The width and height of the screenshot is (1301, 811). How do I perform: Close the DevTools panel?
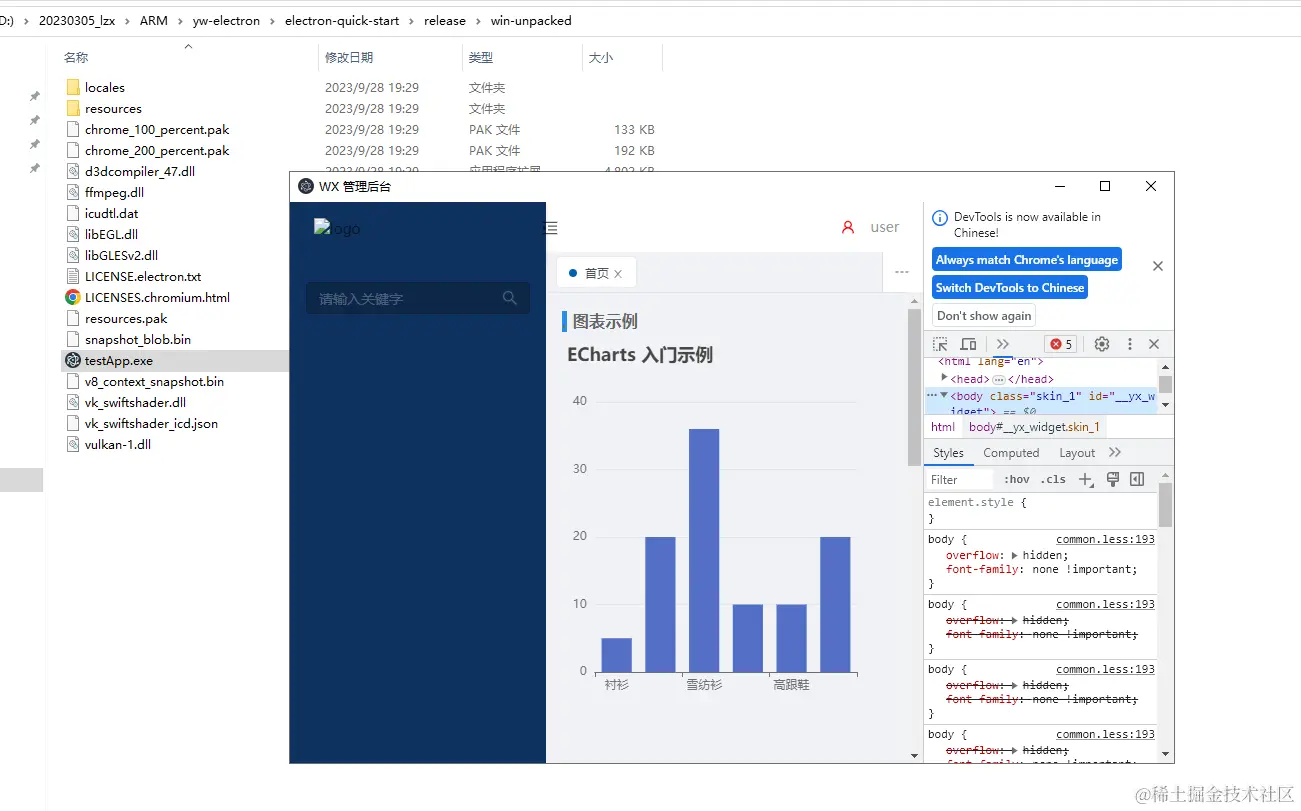coord(1154,344)
